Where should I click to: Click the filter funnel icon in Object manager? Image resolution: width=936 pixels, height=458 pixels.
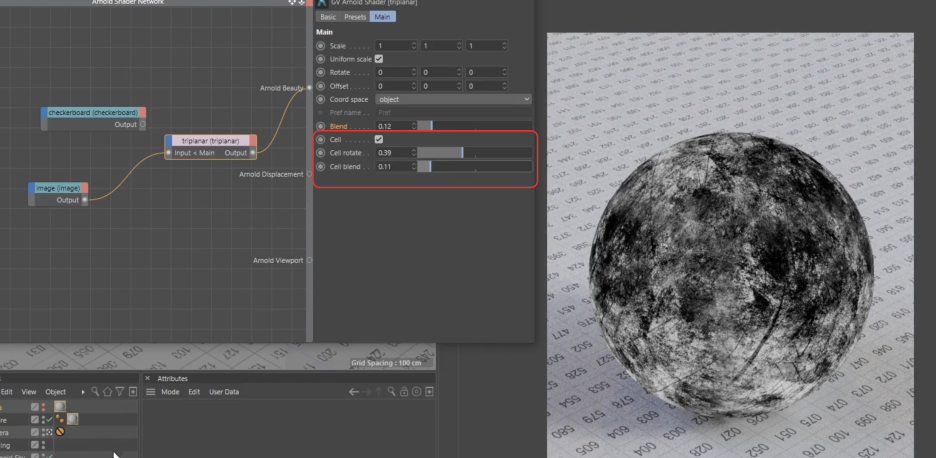tap(120, 392)
